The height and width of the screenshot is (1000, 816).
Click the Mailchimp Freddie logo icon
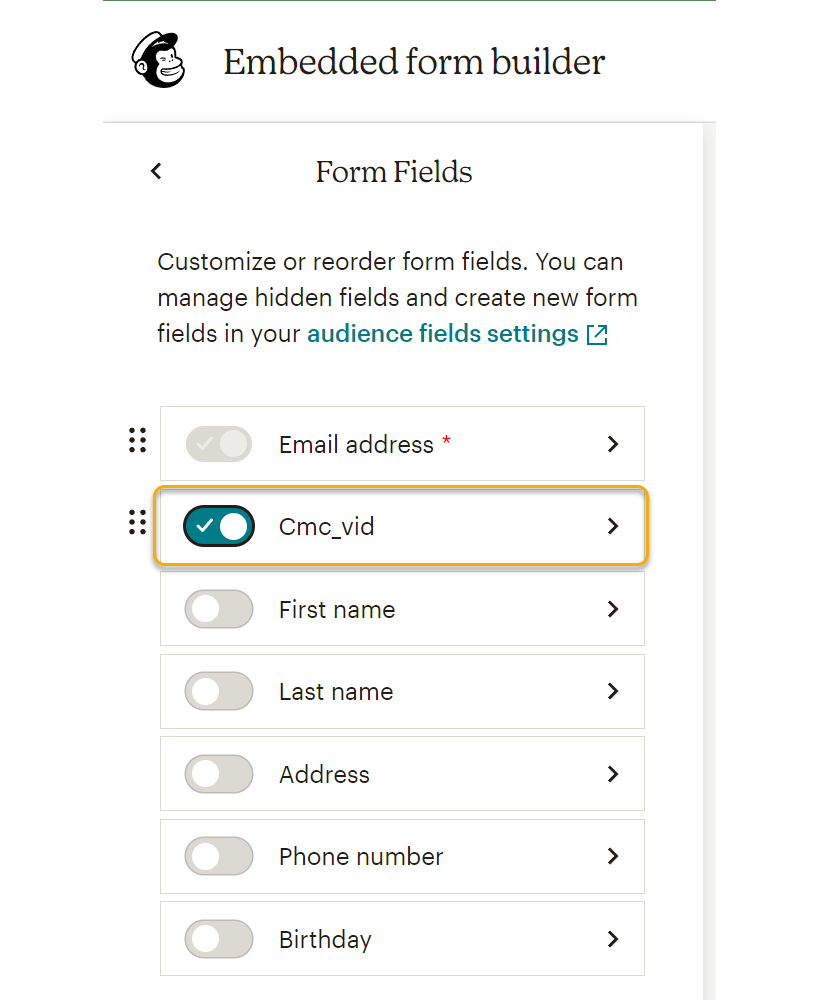click(x=160, y=61)
